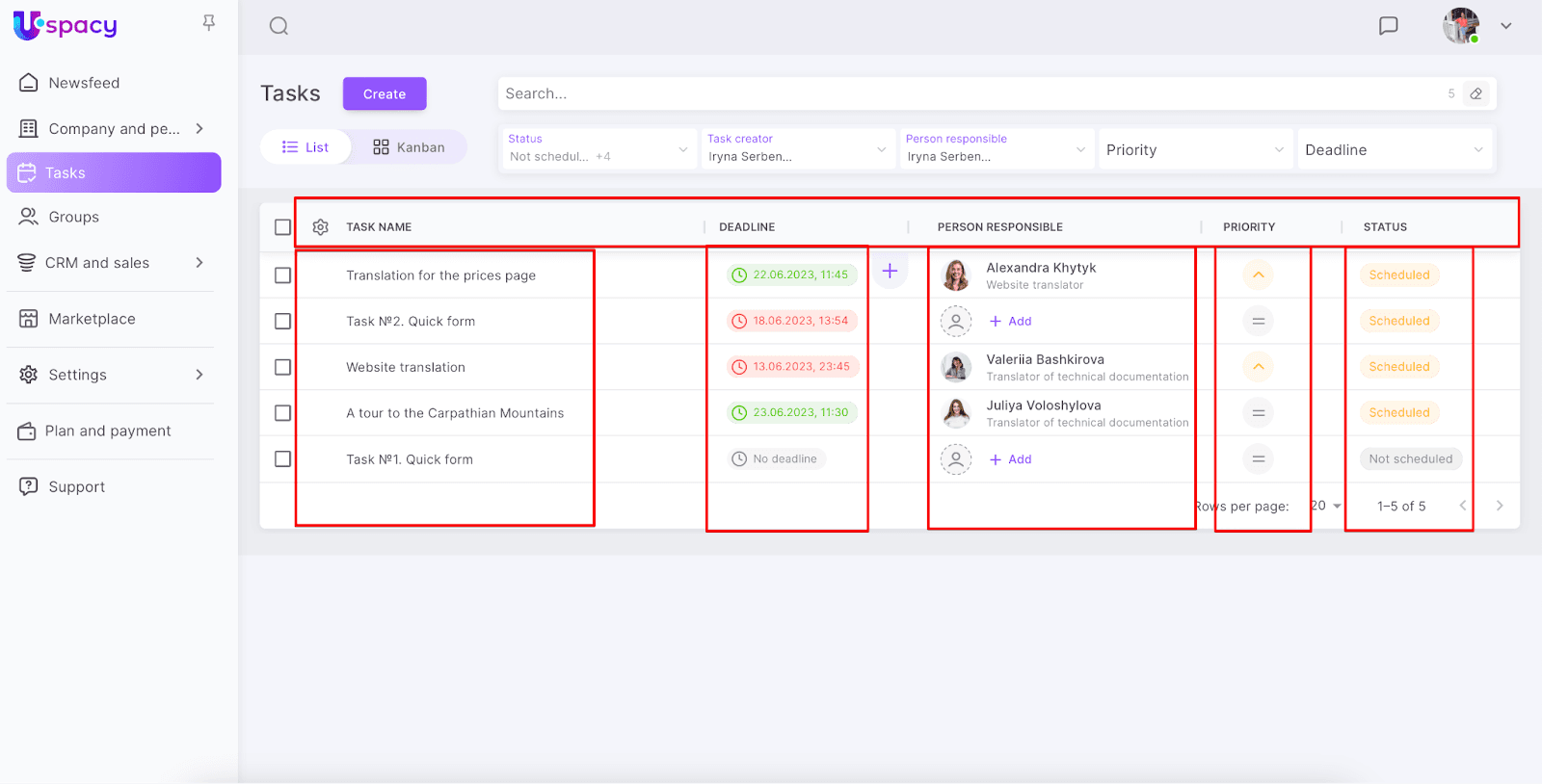This screenshot has width=1542, height=784.
Task: Open the Priority filter dropdown
Action: pos(1193,150)
